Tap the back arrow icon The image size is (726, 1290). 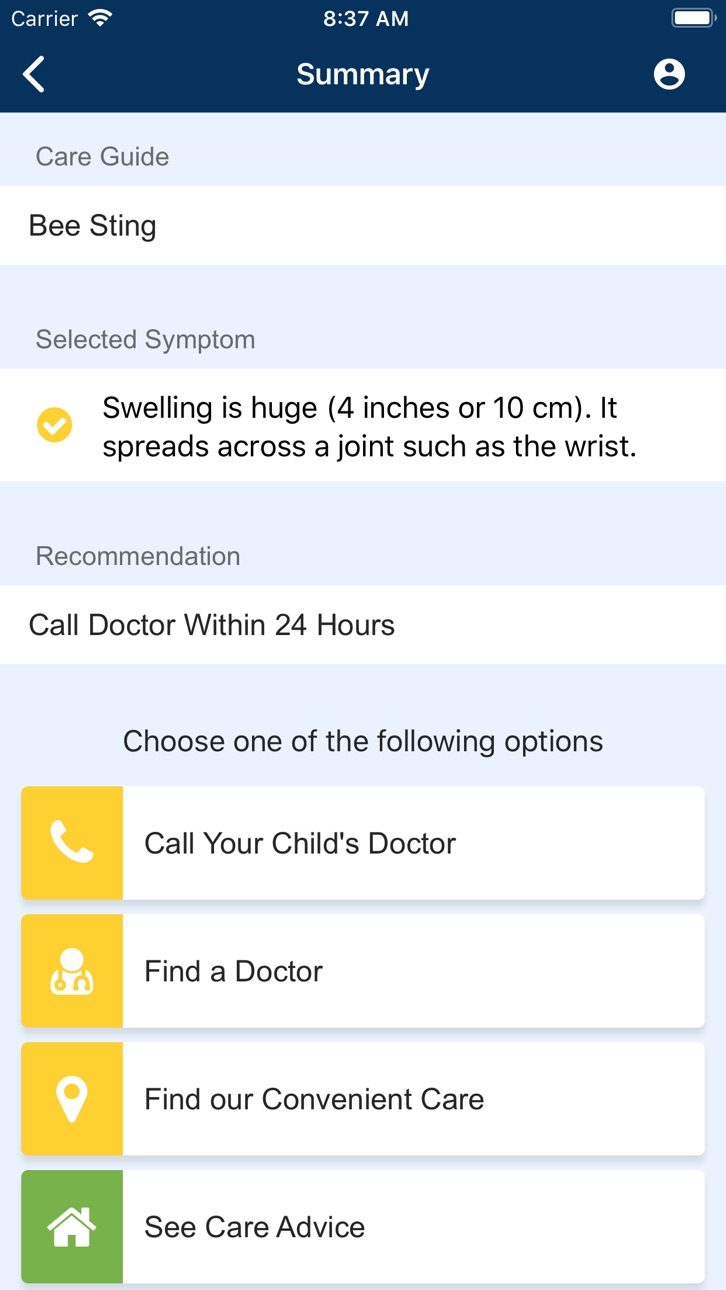pyautogui.click(x=34, y=74)
